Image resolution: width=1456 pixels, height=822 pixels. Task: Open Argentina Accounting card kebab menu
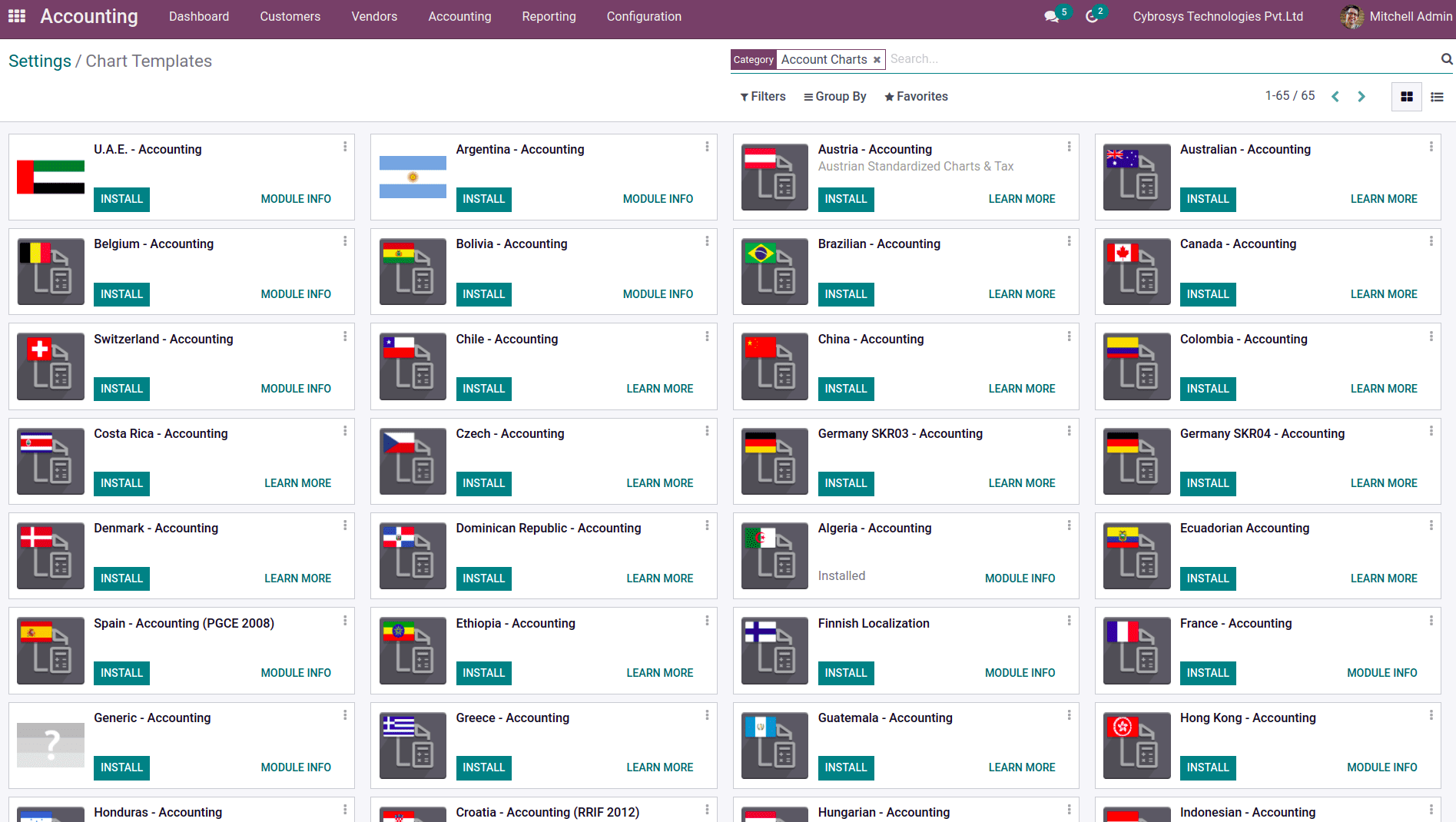[707, 147]
